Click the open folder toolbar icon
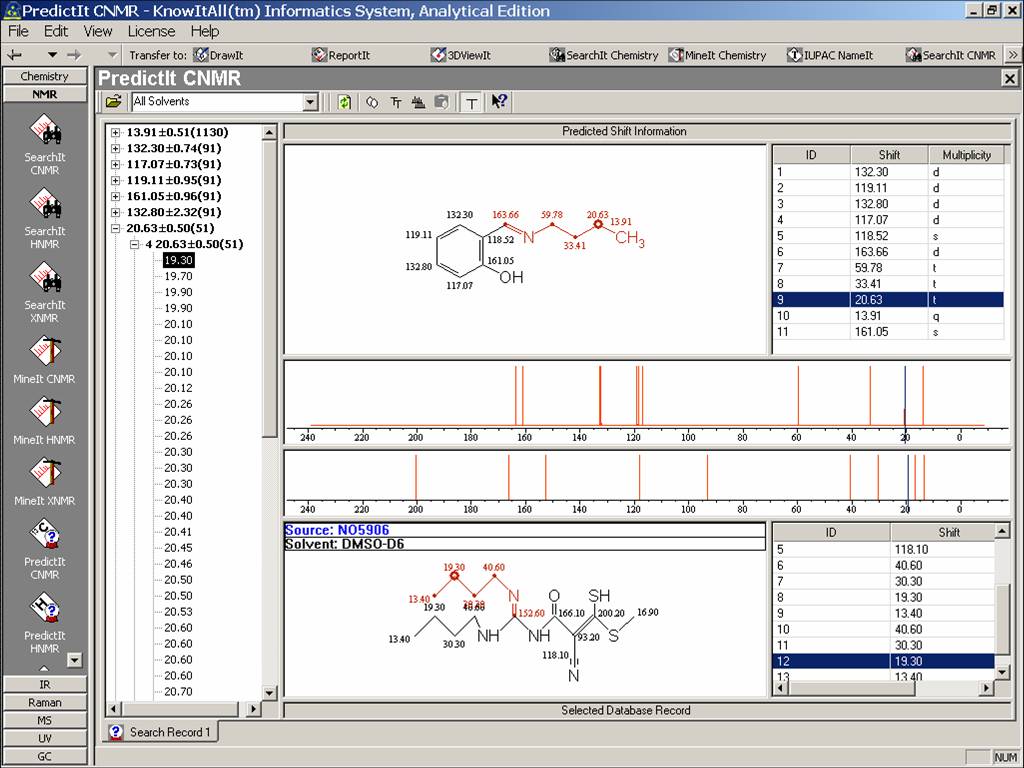Screen dimensions: 1024x768 pos(114,102)
